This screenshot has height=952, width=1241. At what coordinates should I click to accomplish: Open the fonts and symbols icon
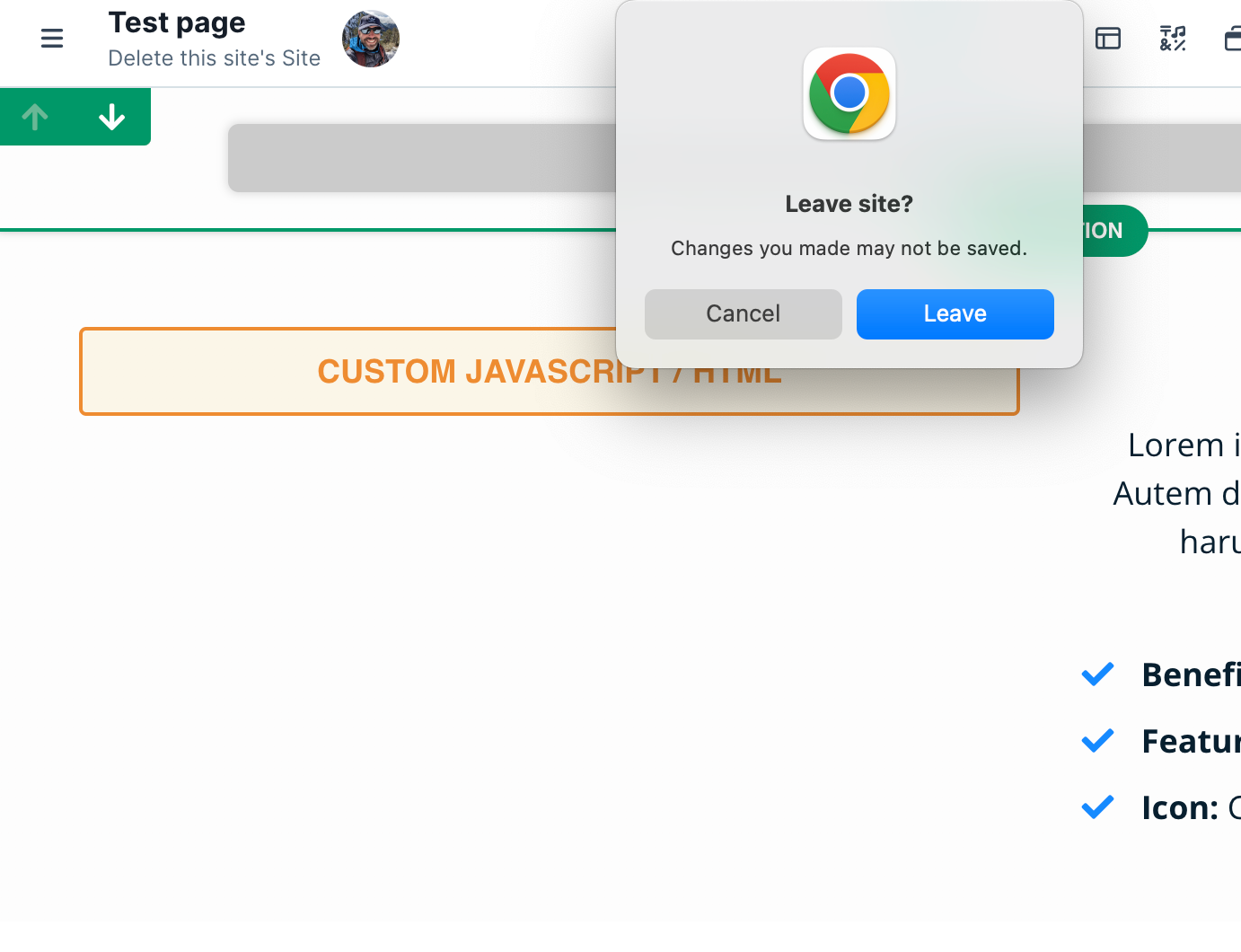(1173, 39)
